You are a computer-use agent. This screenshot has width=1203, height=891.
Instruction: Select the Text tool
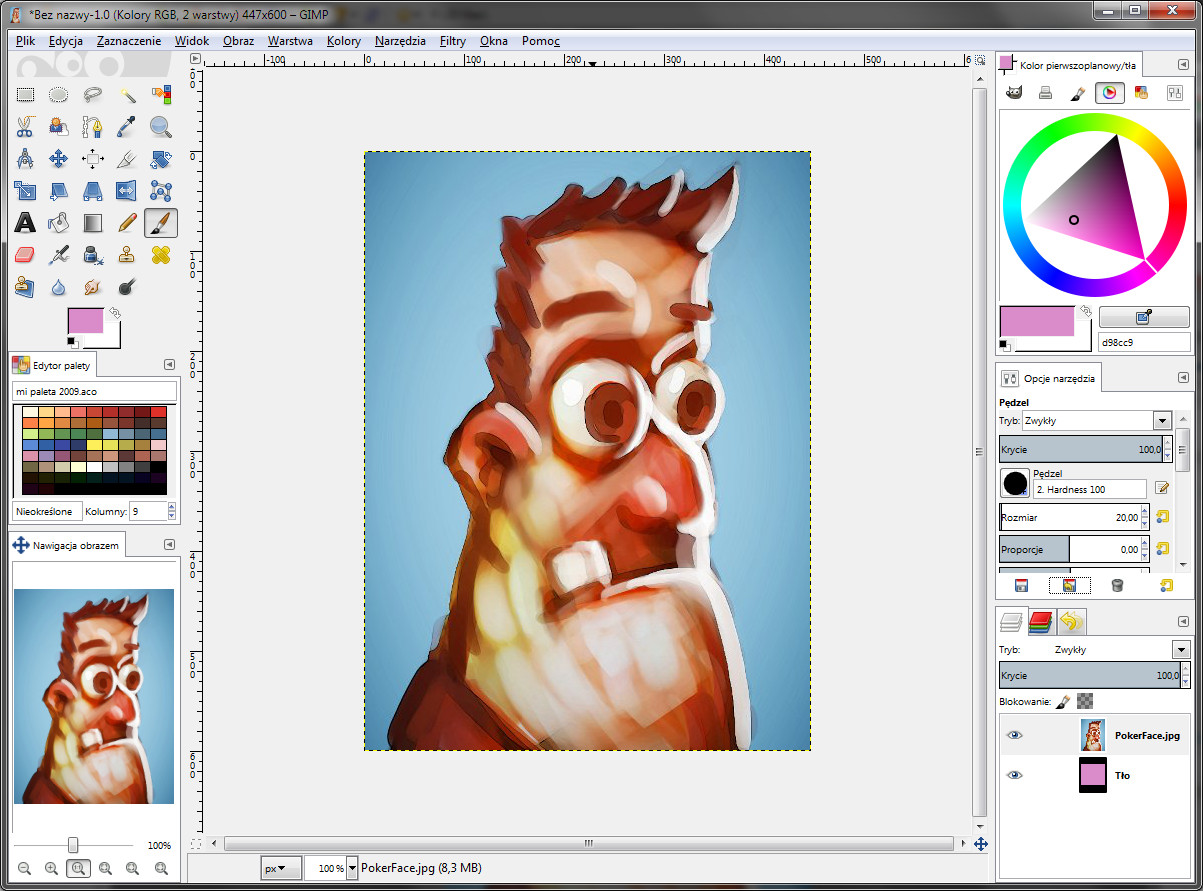[x=25, y=222]
